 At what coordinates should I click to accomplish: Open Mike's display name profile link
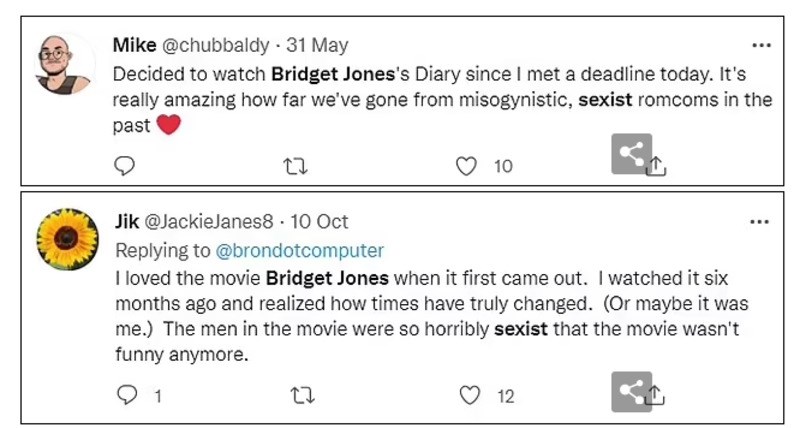pyautogui.click(x=133, y=45)
